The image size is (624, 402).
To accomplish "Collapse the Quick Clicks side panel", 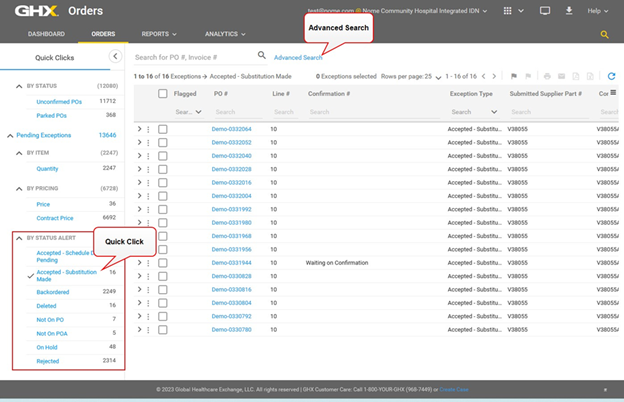I will coord(114,57).
